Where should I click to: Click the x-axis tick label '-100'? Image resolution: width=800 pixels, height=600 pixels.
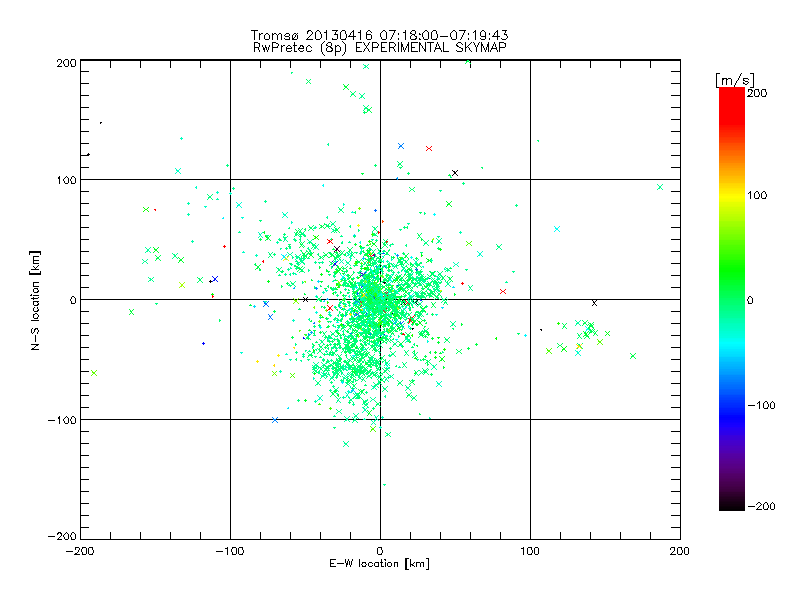pyautogui.click(x=230, y=551)
